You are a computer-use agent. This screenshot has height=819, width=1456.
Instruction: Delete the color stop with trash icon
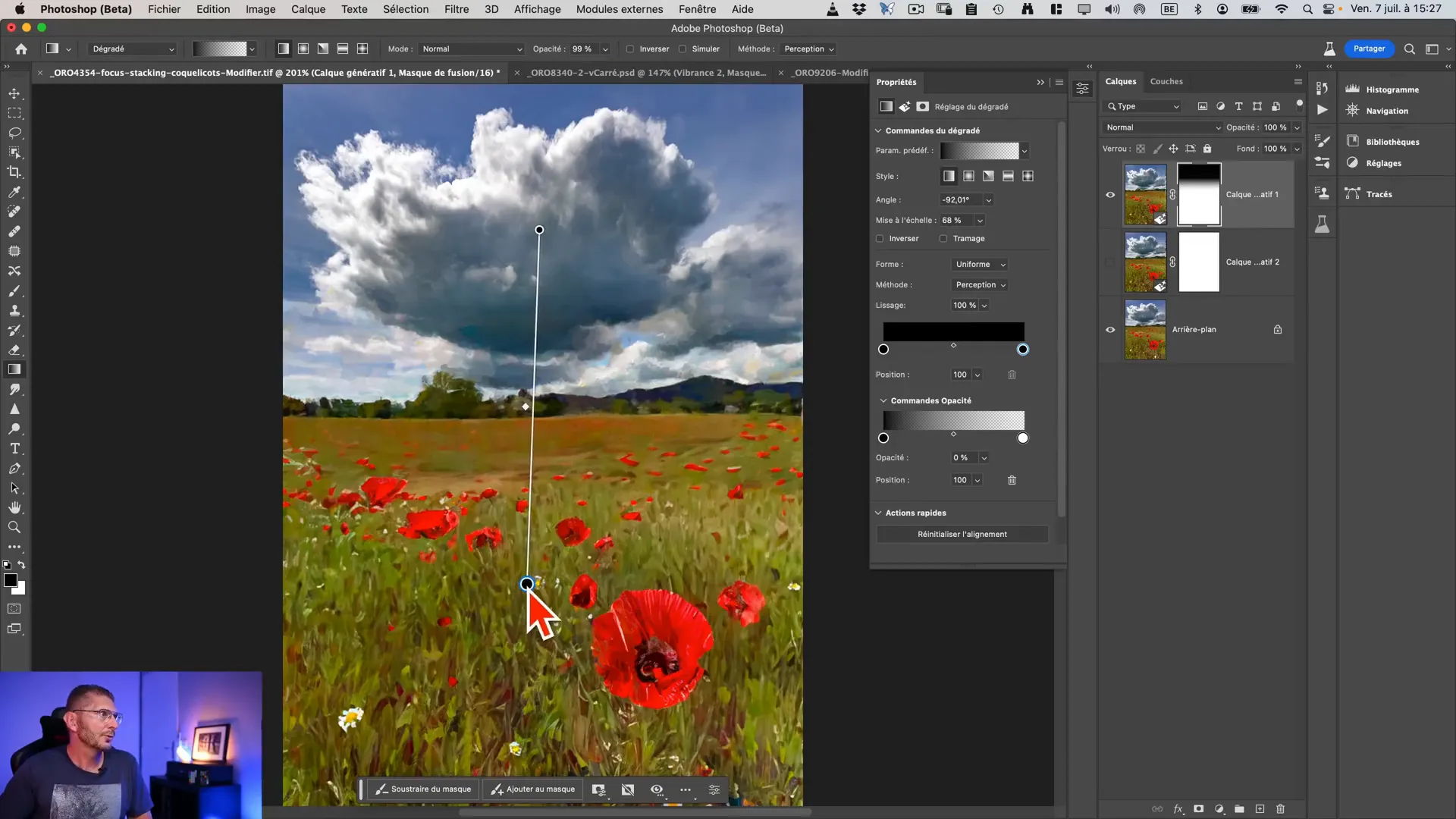(1012, 375)
